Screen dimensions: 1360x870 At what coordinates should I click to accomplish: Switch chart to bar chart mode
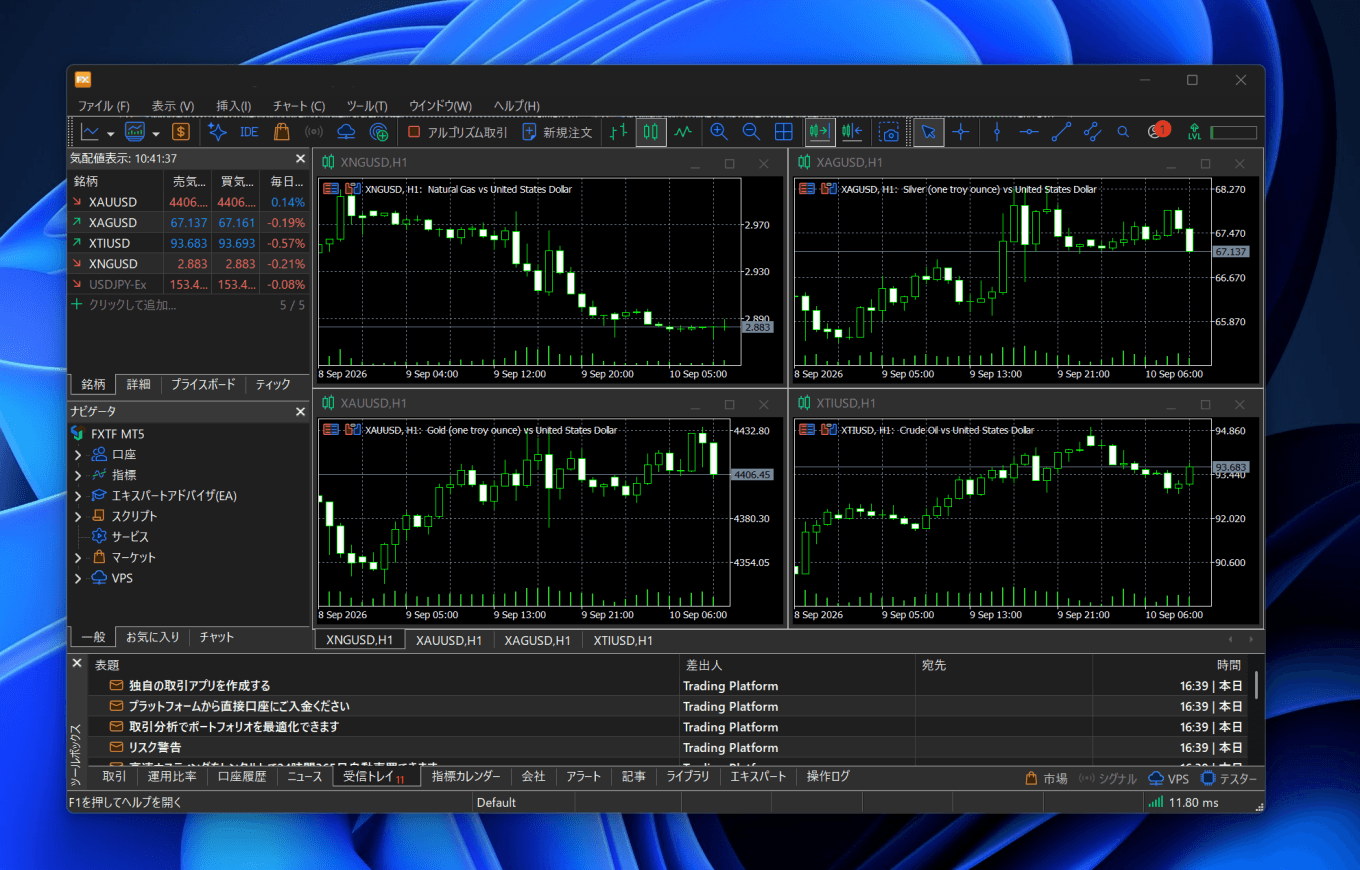(619, 132)
